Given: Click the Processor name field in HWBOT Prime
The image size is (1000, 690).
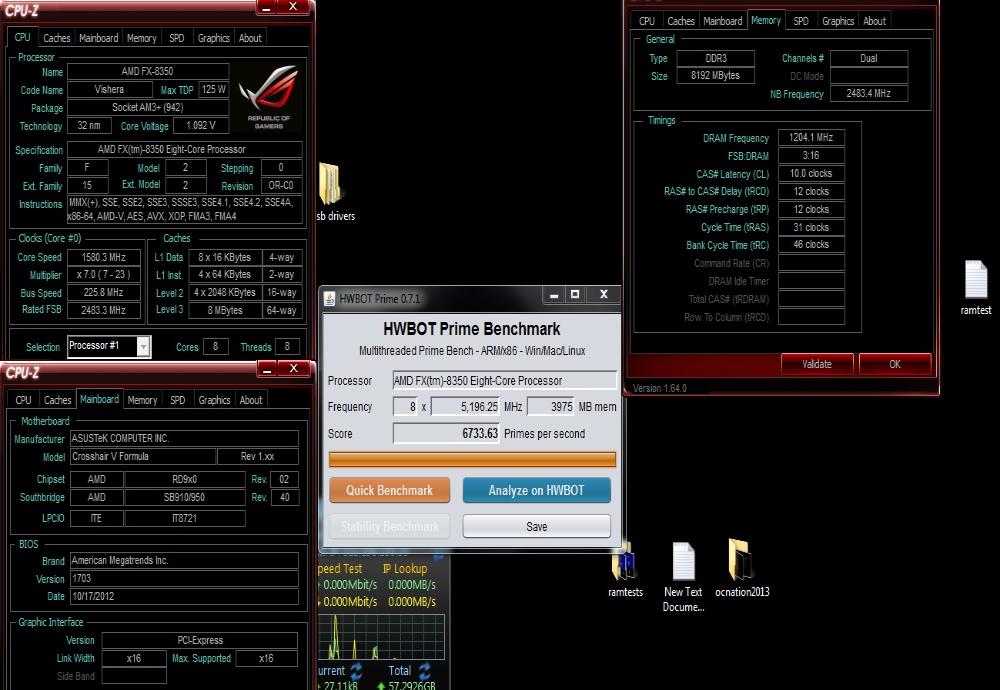Looking at the screenshot, I should tap(504, 381).
